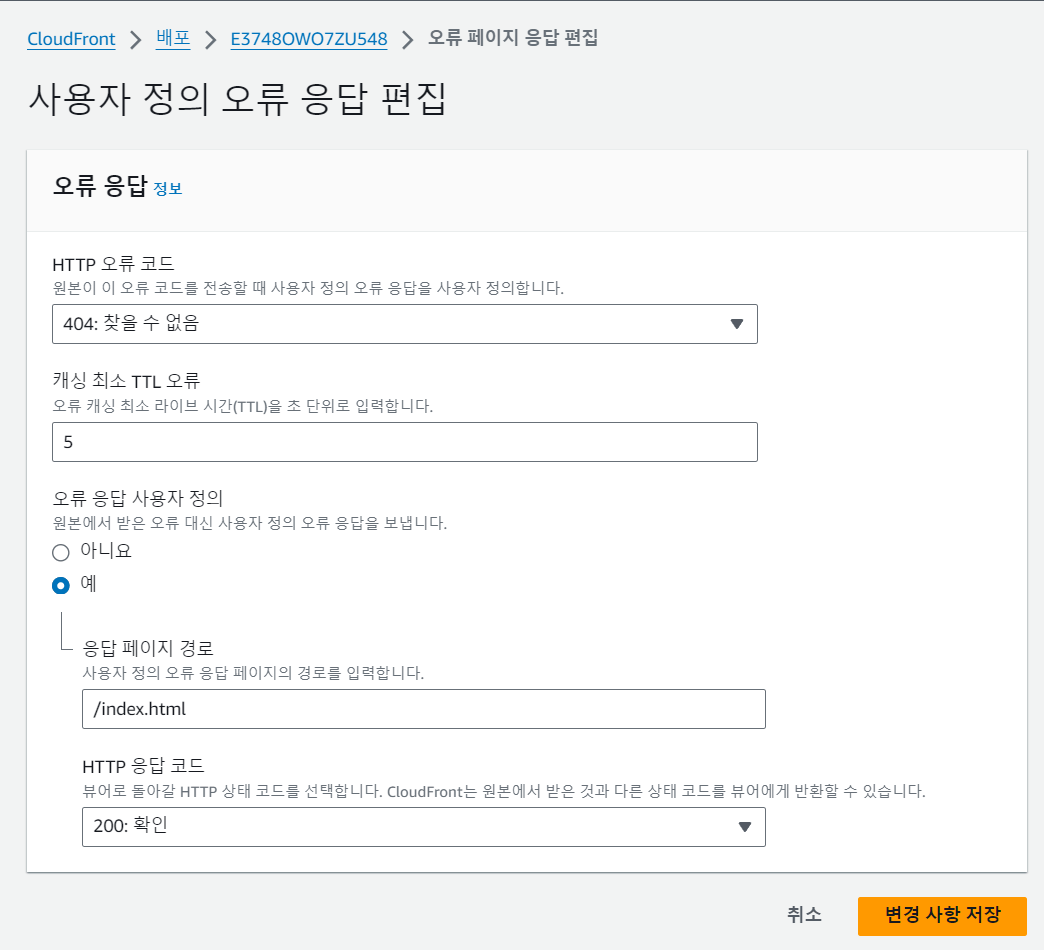Viewport: 1044px width, 950px height.
Task: Open distribution E3748OWO7ZU548 from breadcrumb
Action: [x=308, y=39]
